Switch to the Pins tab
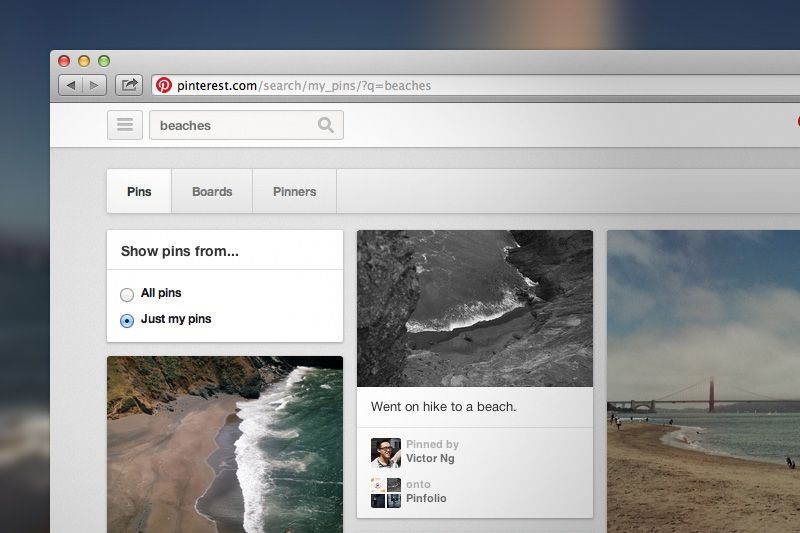This screenshot has height=533, width=800. [x=139, y=191]
